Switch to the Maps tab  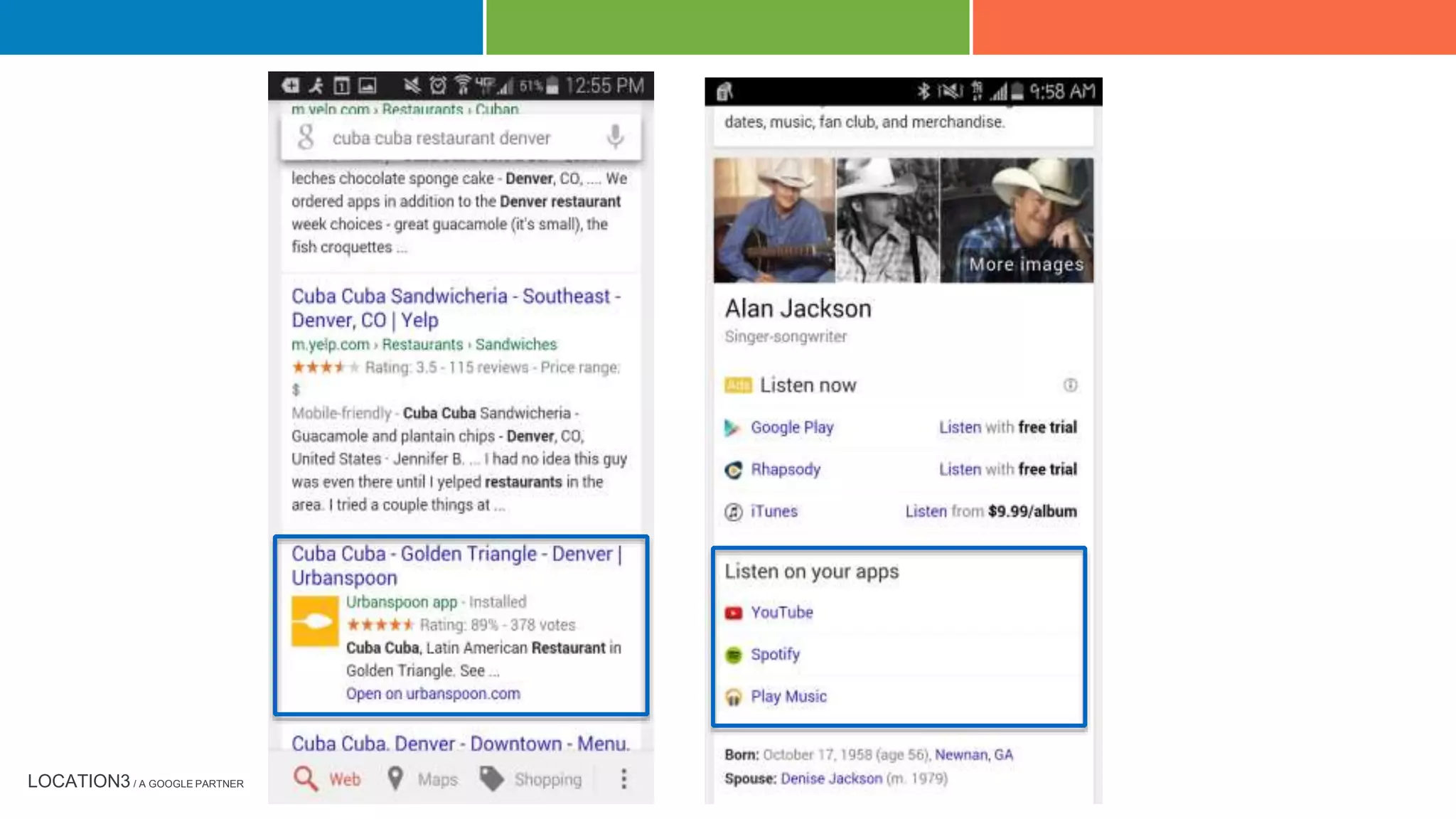point(437,779)
